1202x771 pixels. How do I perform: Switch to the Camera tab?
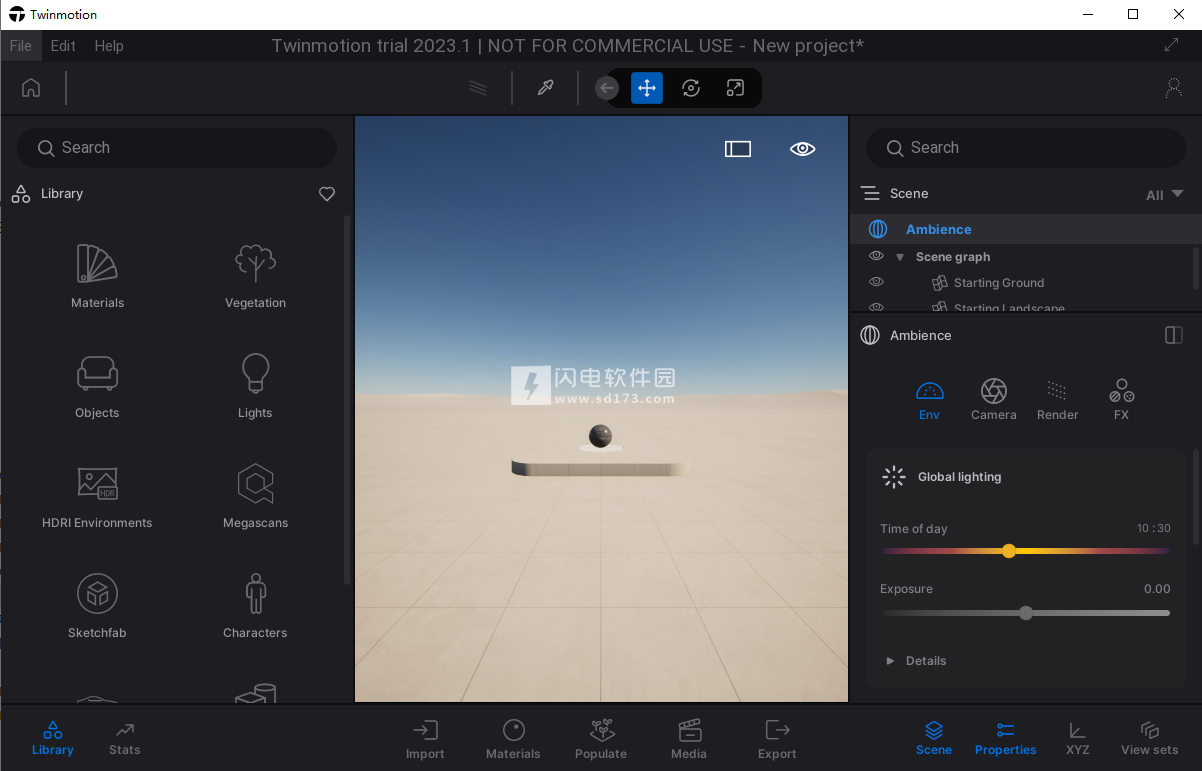993,399
